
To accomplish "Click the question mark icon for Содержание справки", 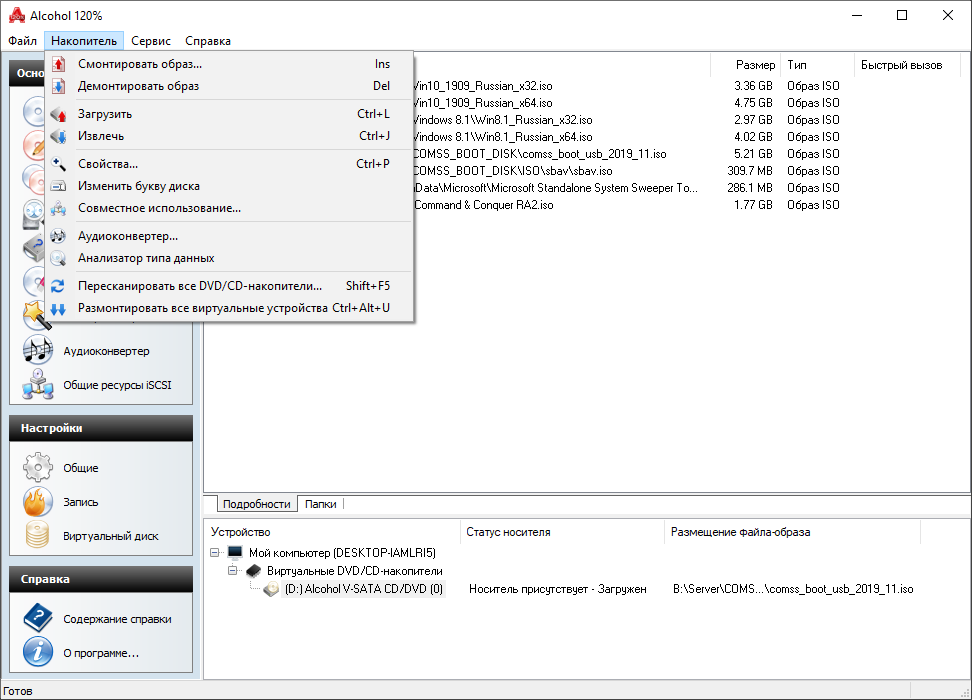I will (38, 618).
